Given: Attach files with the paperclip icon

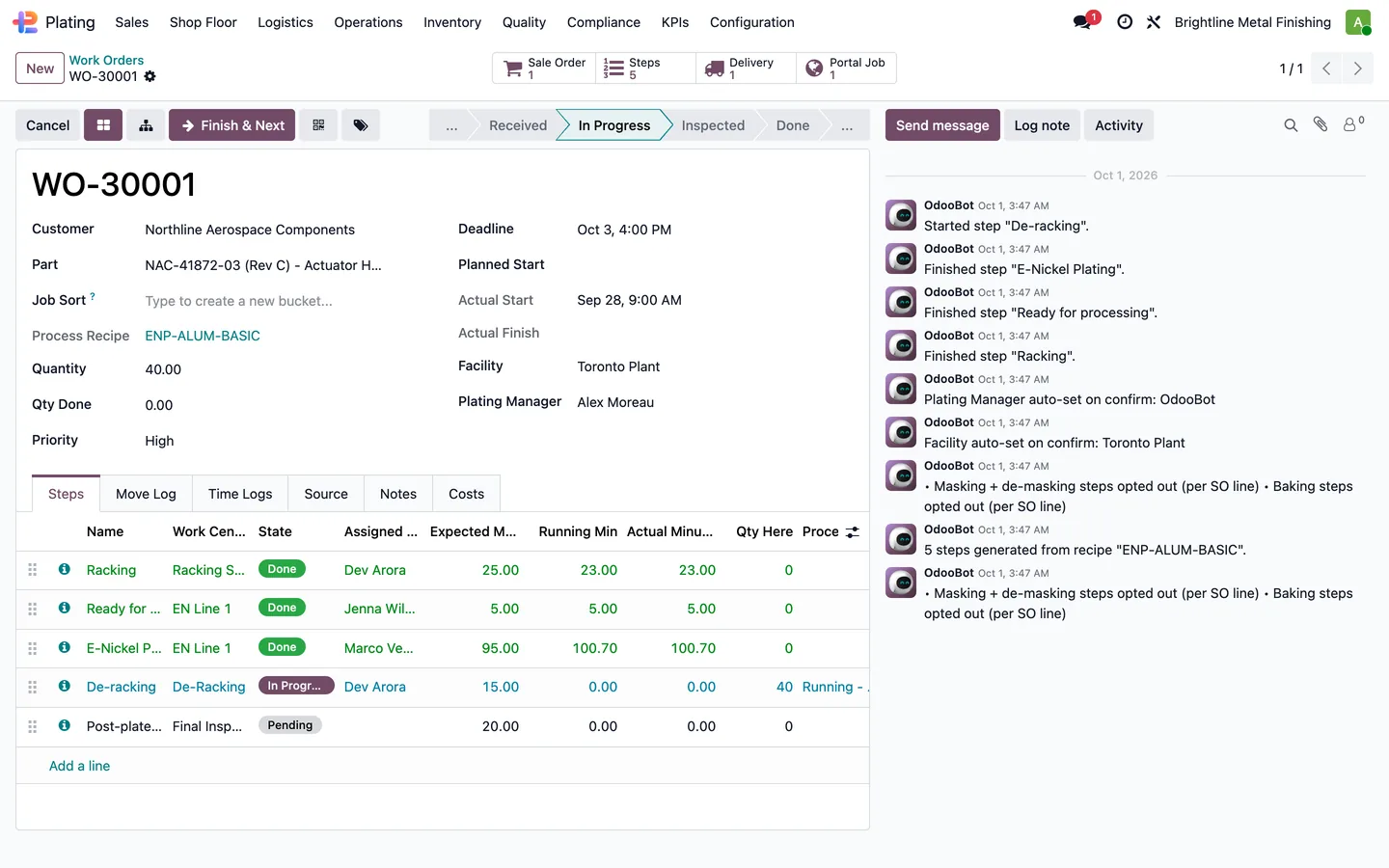Looking at the screenshot, I should coord(1321,124).
